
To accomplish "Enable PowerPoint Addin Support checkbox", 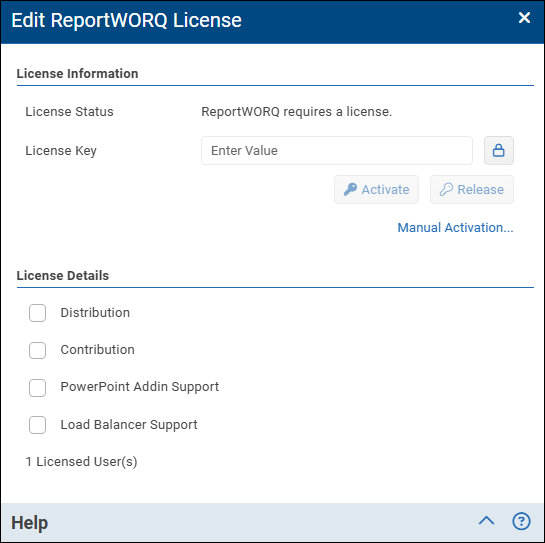I will click(x=38, y=388).
